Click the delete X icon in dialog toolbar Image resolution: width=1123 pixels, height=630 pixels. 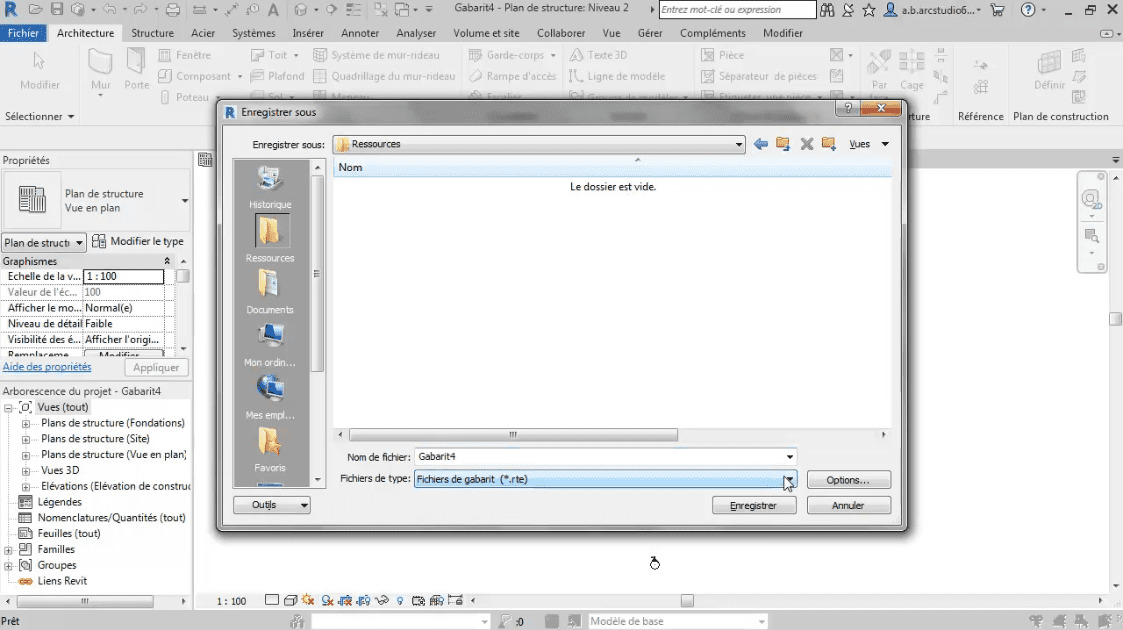(806, 144)
